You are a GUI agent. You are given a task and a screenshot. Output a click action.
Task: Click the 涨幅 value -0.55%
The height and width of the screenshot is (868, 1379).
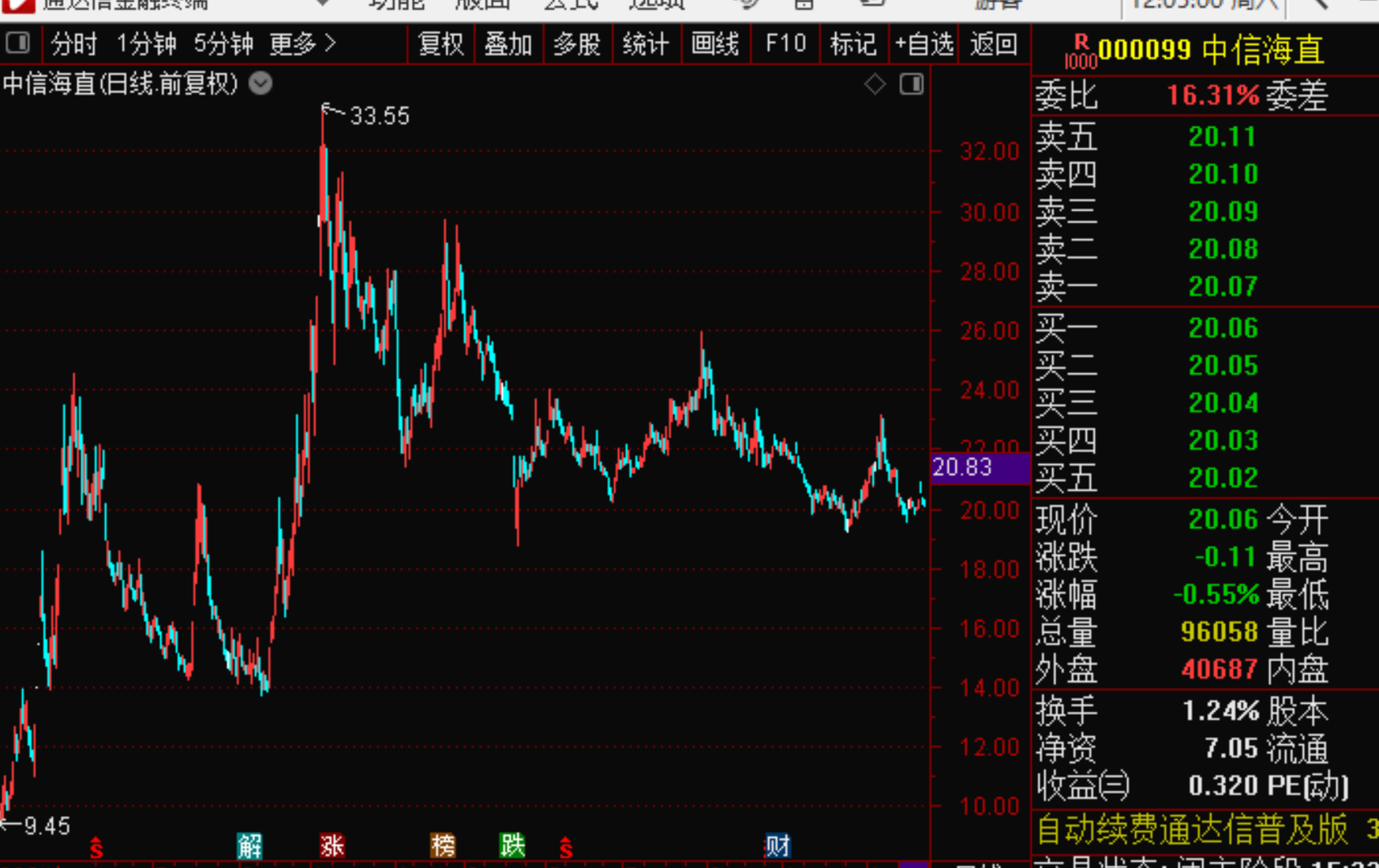[1216, 594]
